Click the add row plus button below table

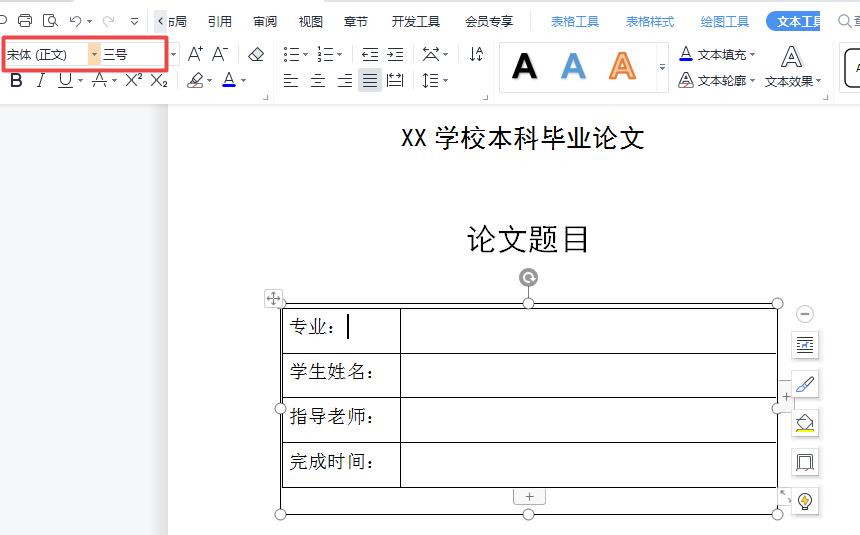coord(529,497)
